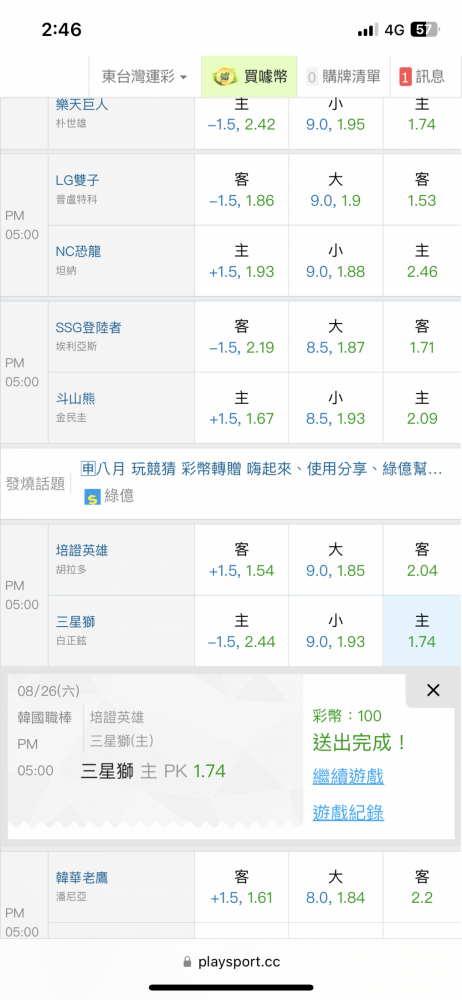Select LG雙子 大 9.0 over option

[x=336, y=190]
